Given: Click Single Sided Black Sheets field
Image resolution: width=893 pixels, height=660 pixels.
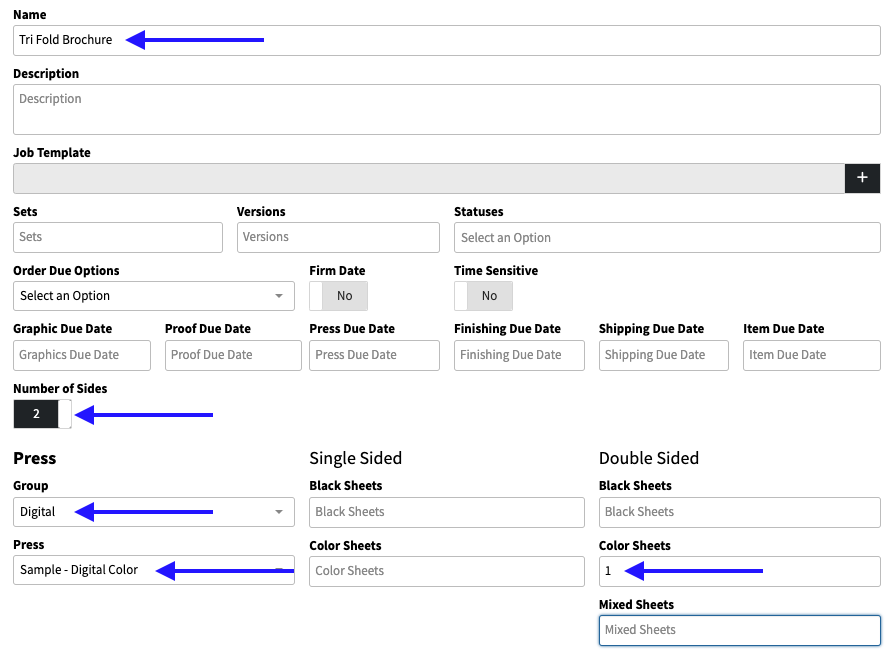Looking at the screenshot, I should tap(447, 513).
